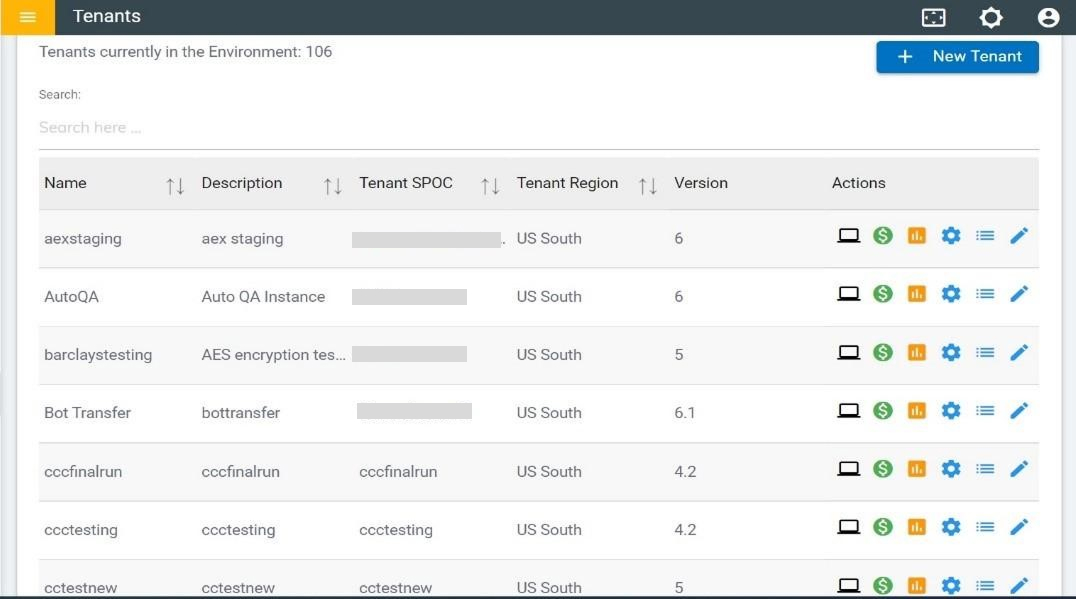1076x599 pixels.
Task: Open the list icon for cccfinalrun
Action: pos(985,468)
